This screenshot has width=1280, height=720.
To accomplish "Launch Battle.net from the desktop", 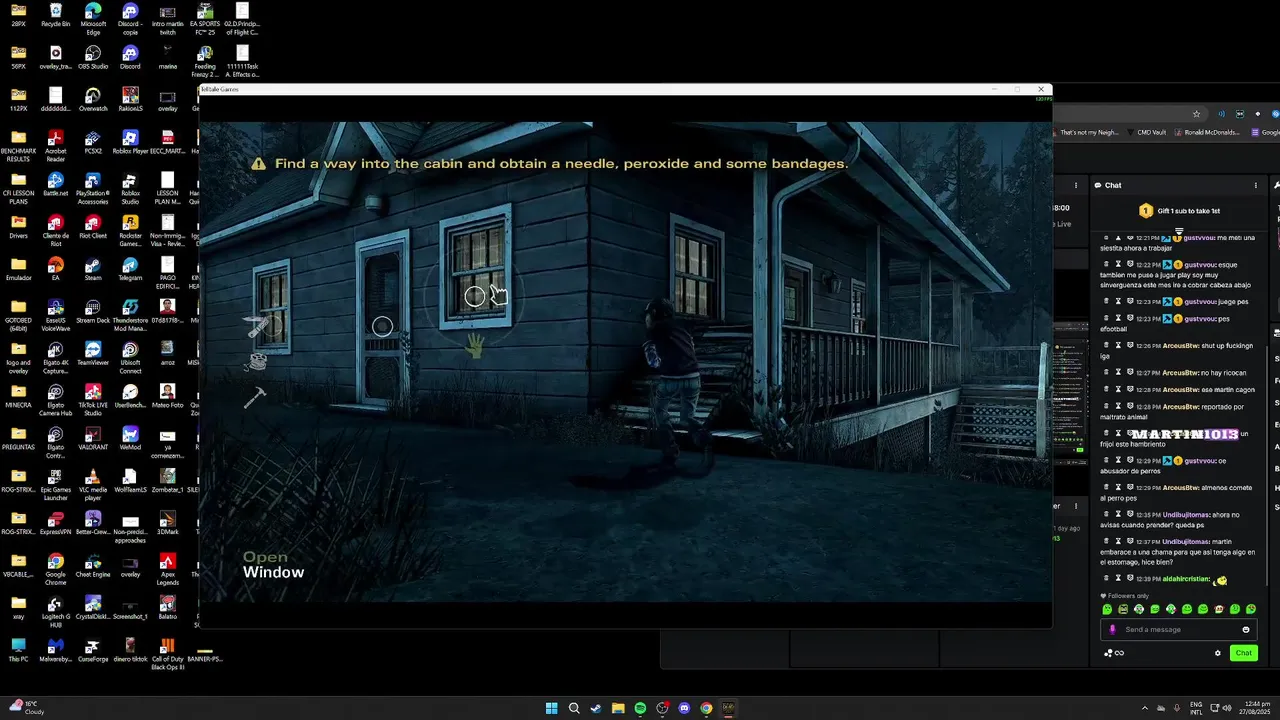I will pyautogui.click(x=56, y=183).
